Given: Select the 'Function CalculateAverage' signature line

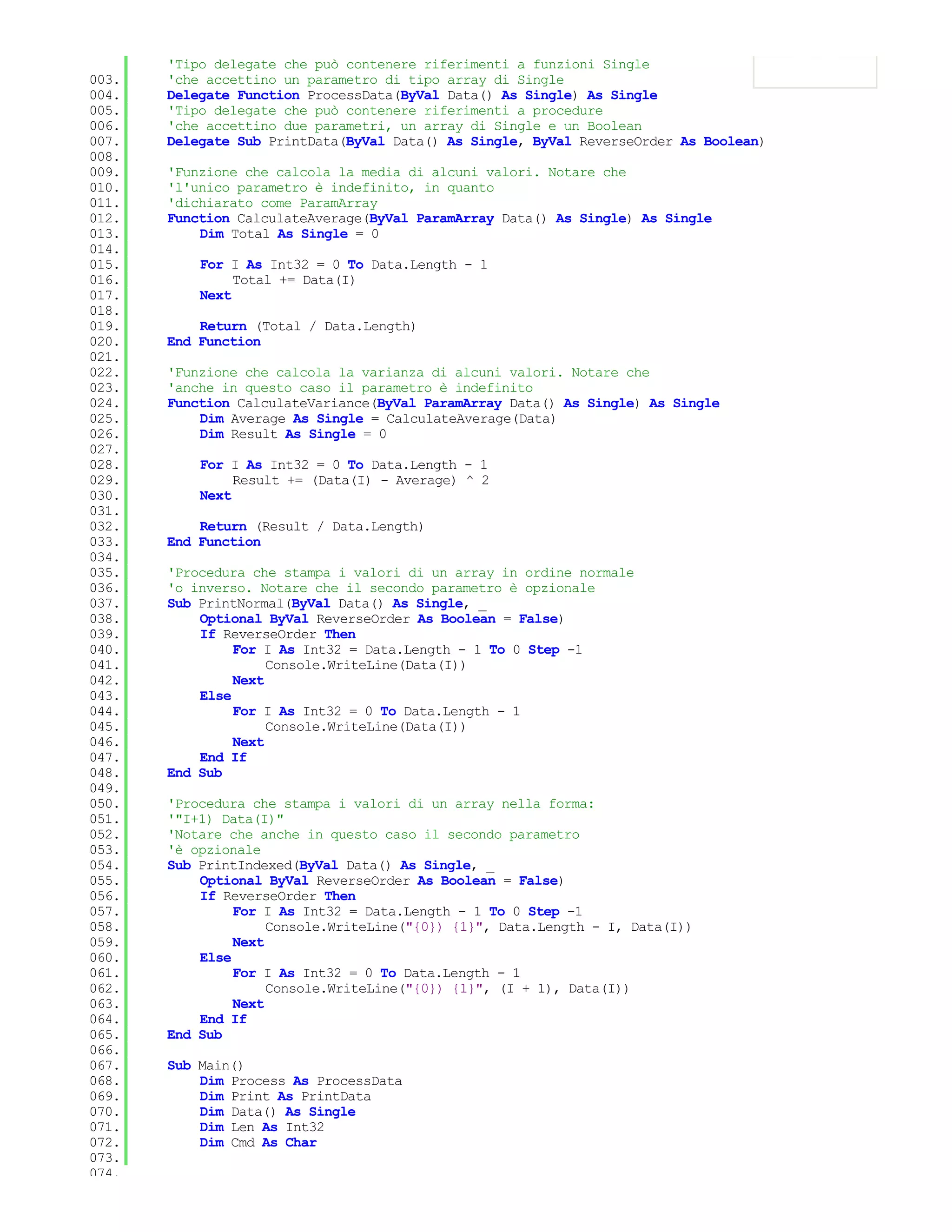Looking at the screenshot, I should click(439, 219).
